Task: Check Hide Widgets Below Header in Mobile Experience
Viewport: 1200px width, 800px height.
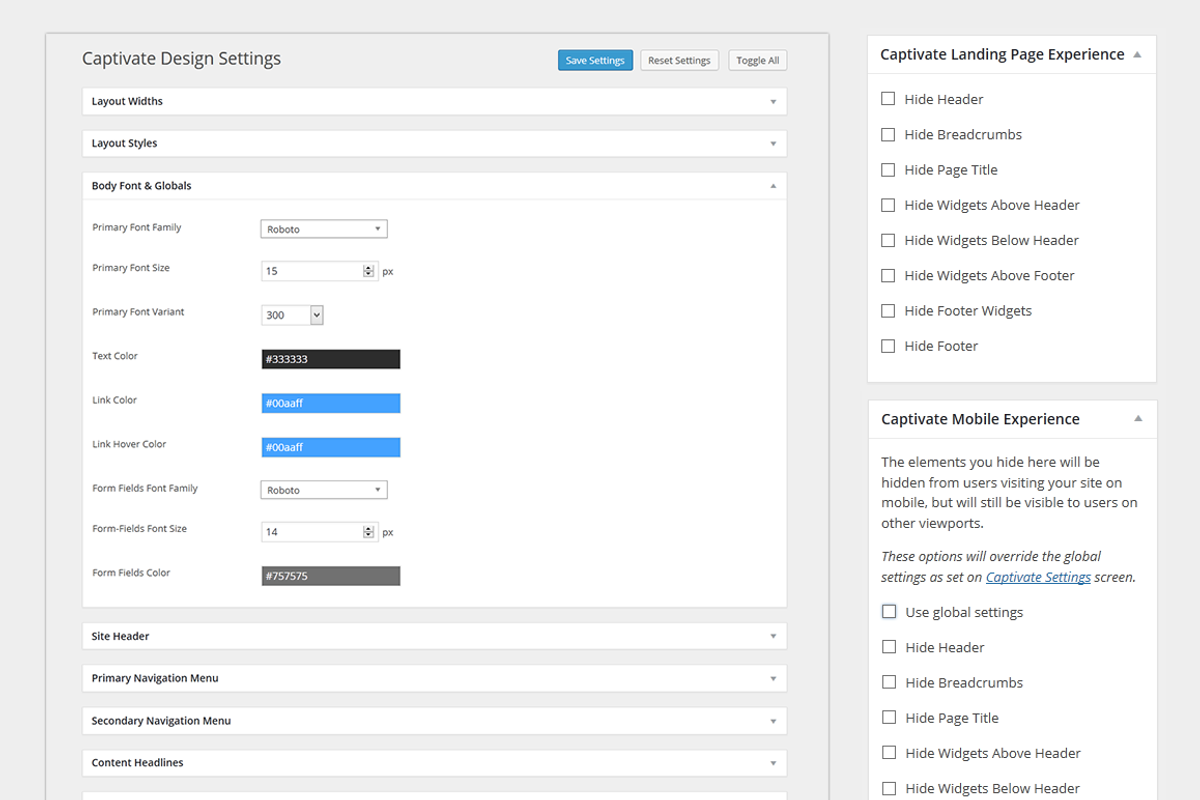Action: [x=889, y=788]
